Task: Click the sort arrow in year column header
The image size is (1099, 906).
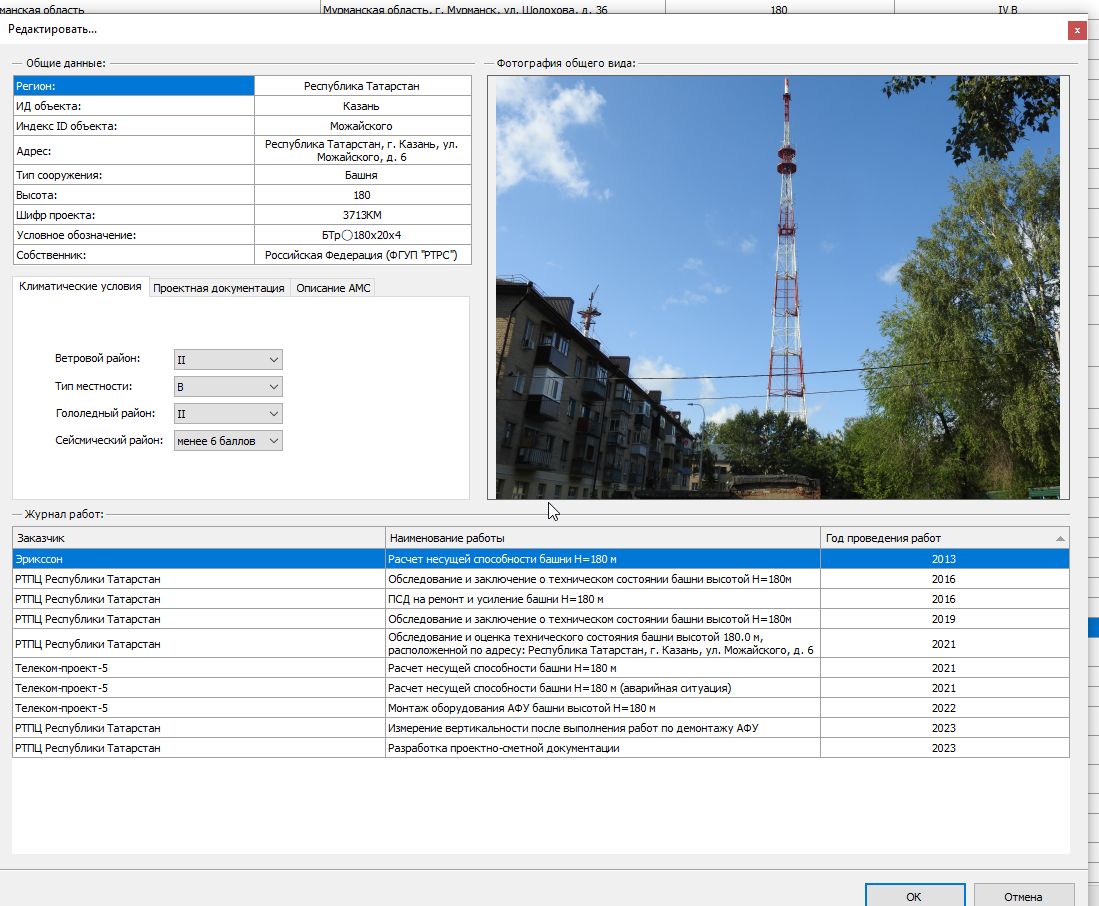Action: (1060, 538)
